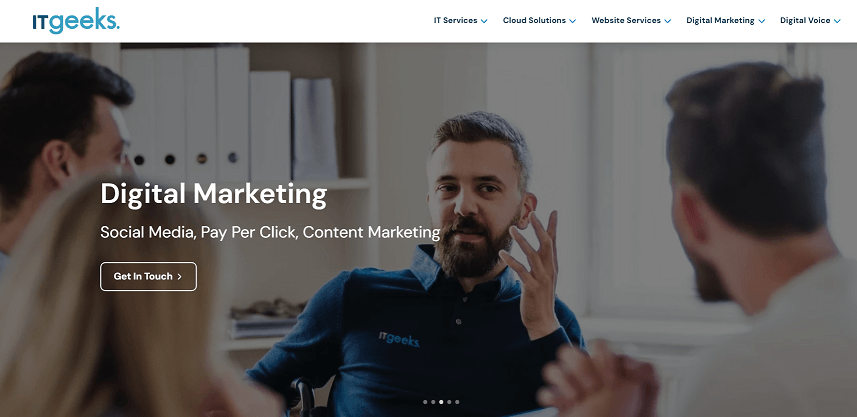Go to the fourth carousel slide dot
Viewport: 857px width, 417px height.
coord(449,402)
